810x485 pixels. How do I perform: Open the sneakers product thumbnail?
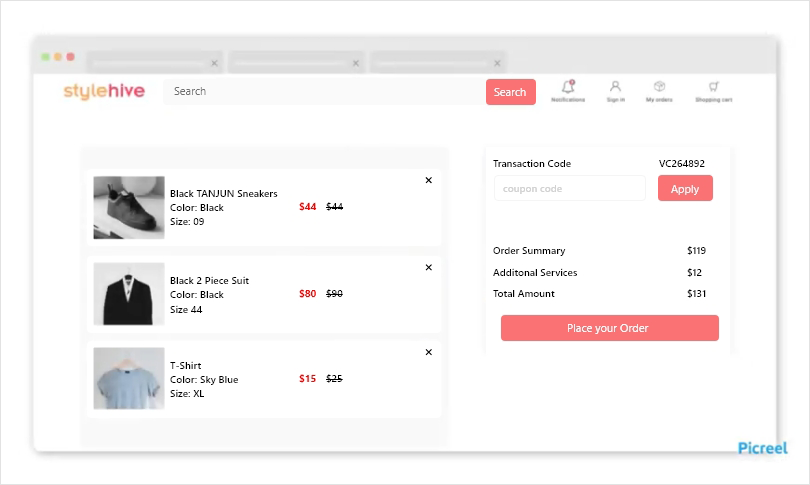point(129,208)
